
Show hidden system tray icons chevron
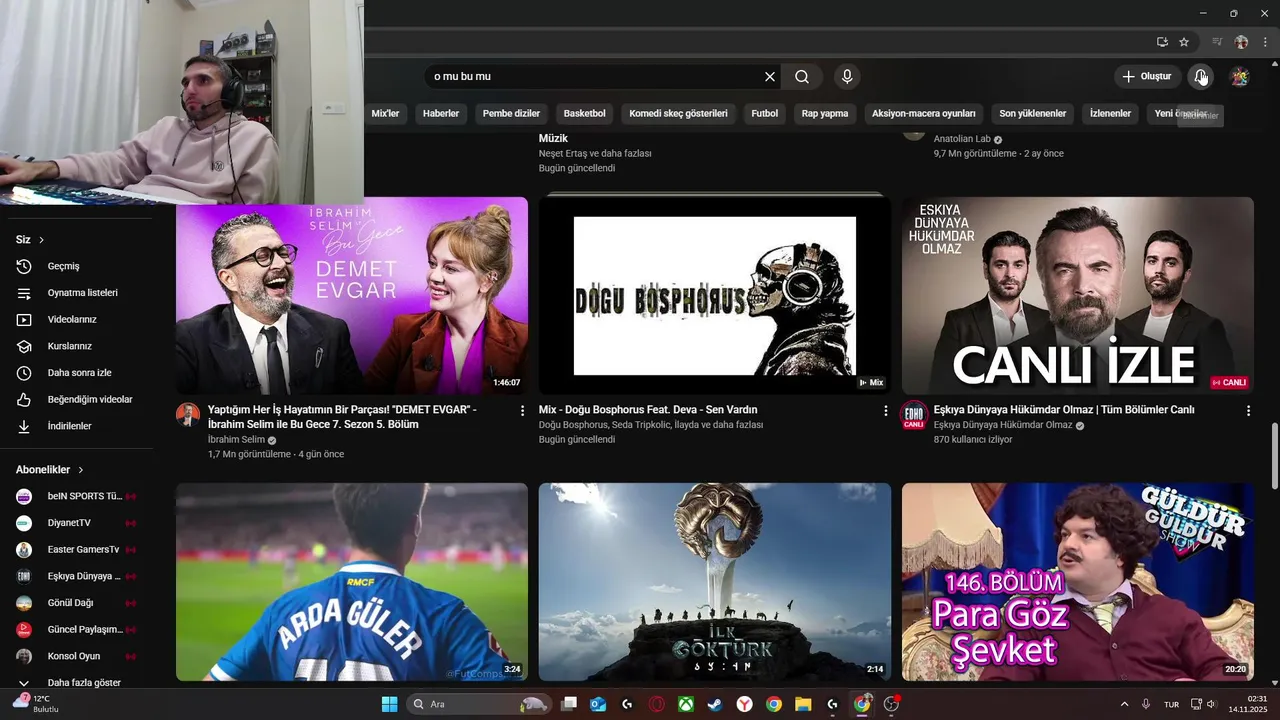pos(1124,704)
